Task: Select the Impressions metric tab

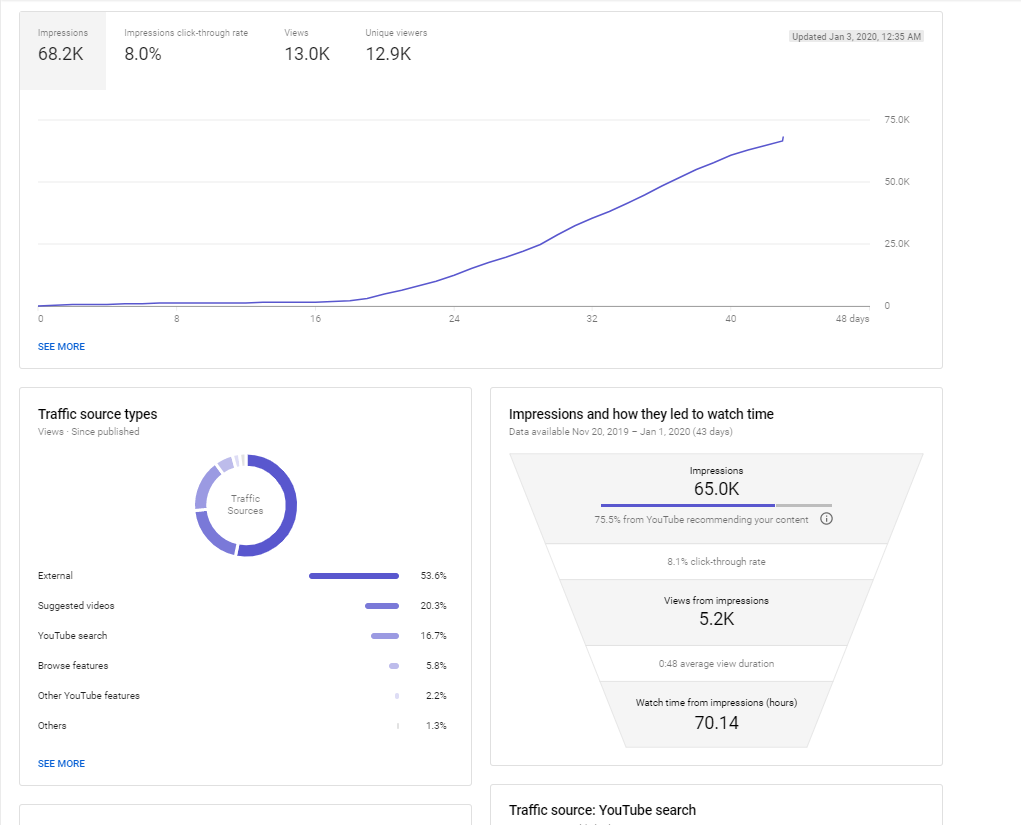Action: 63,51
